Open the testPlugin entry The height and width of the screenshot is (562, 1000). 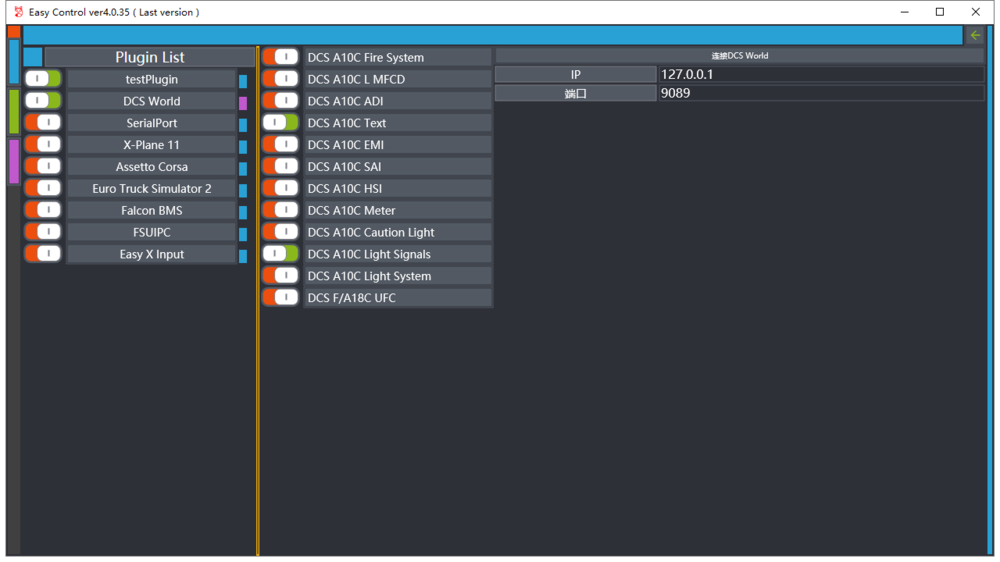[152, 79]
